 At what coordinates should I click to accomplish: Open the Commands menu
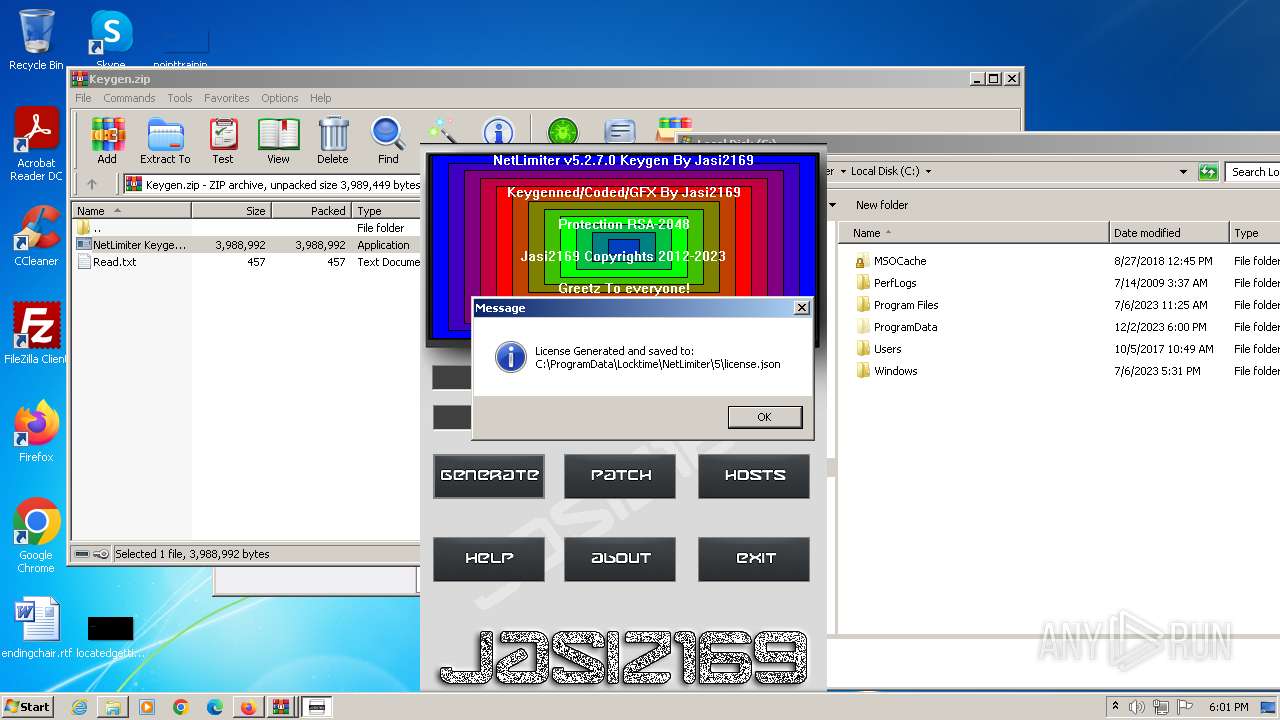[129, 98]
